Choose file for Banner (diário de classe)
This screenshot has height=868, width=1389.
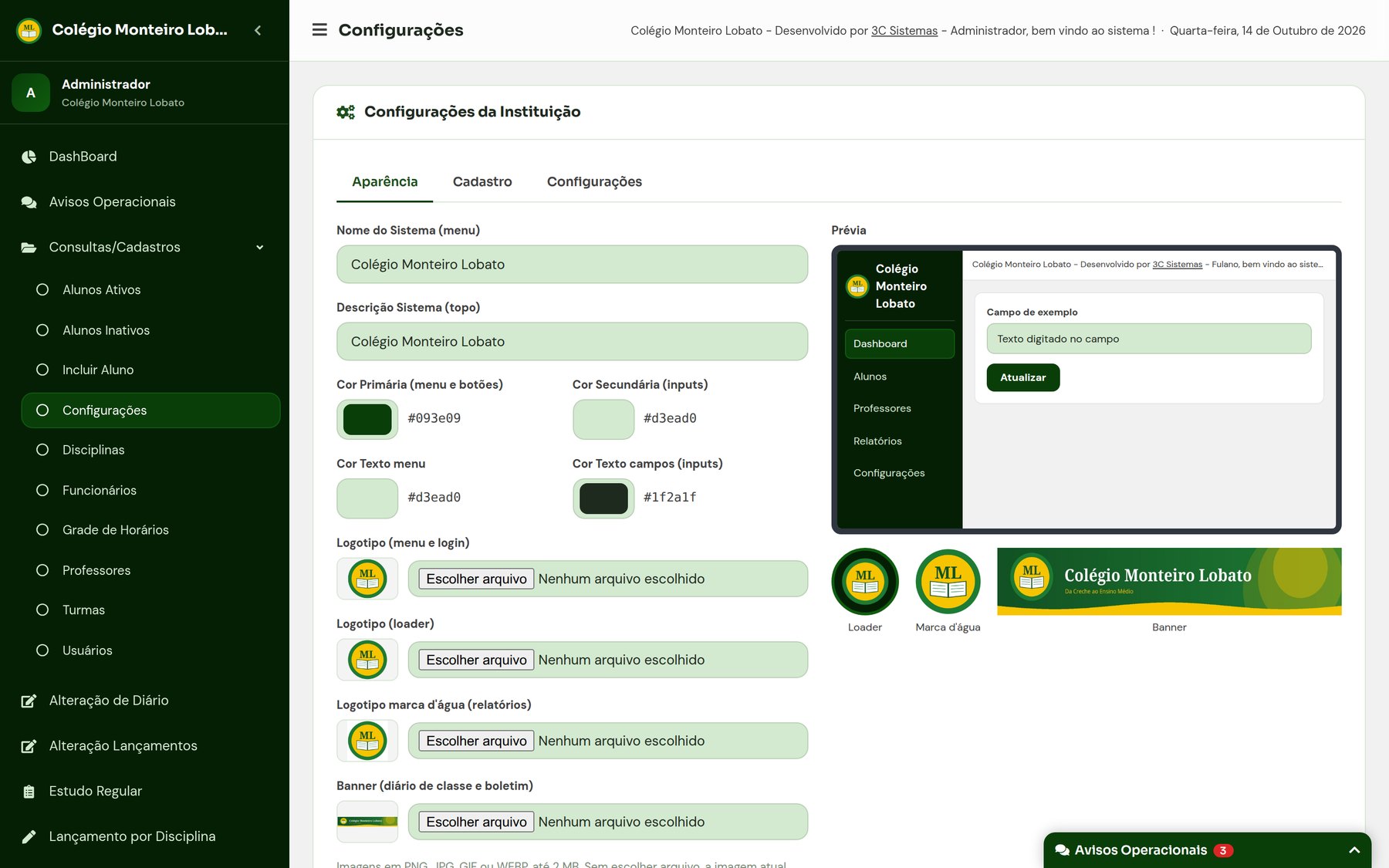476,822
